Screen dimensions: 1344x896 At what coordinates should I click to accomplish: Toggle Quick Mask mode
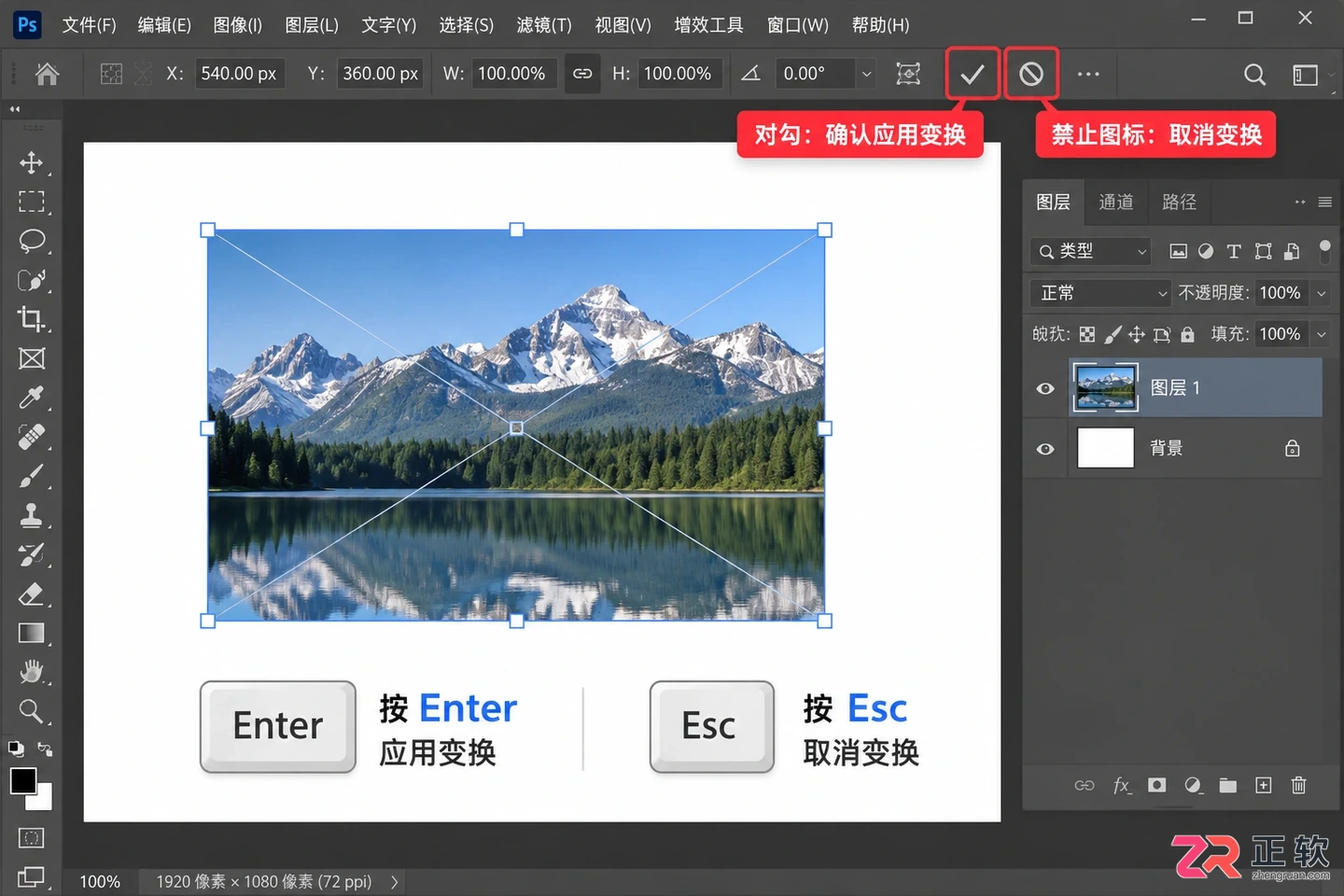(31, 838)
